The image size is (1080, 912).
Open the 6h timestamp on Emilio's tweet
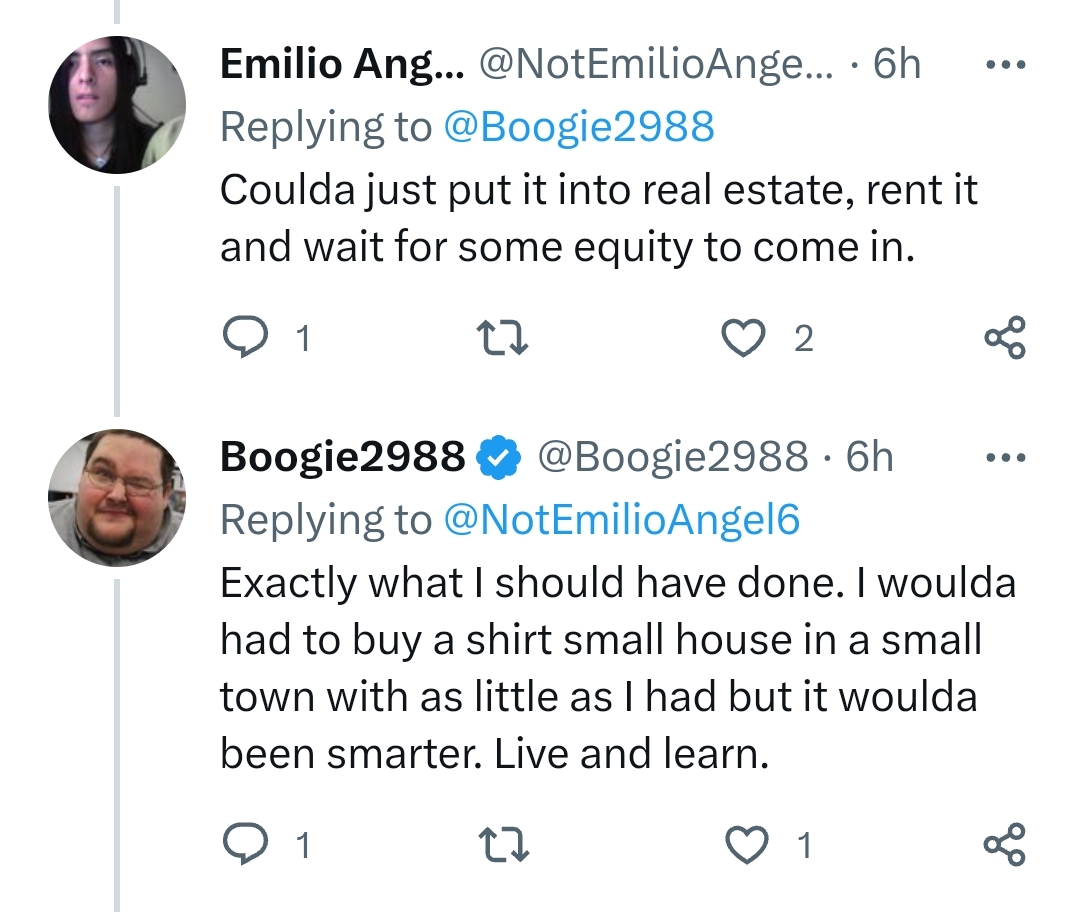[x=896, y=65]
